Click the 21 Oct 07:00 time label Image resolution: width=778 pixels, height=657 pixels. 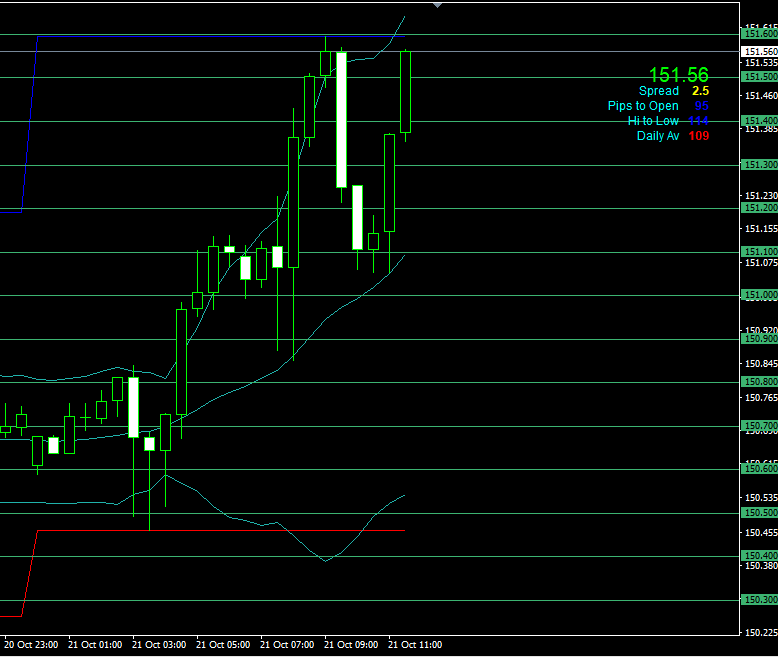pyautogui.click(x=285, y=645)
